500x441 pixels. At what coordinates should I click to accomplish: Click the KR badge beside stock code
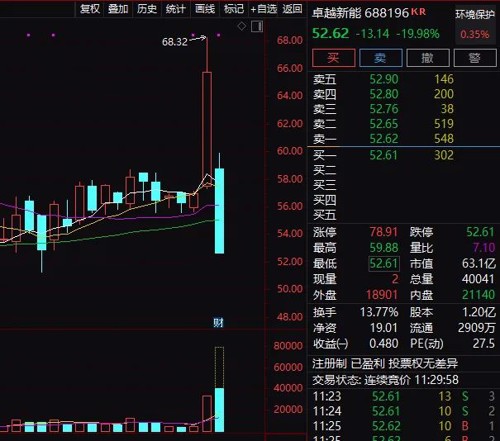418,12
